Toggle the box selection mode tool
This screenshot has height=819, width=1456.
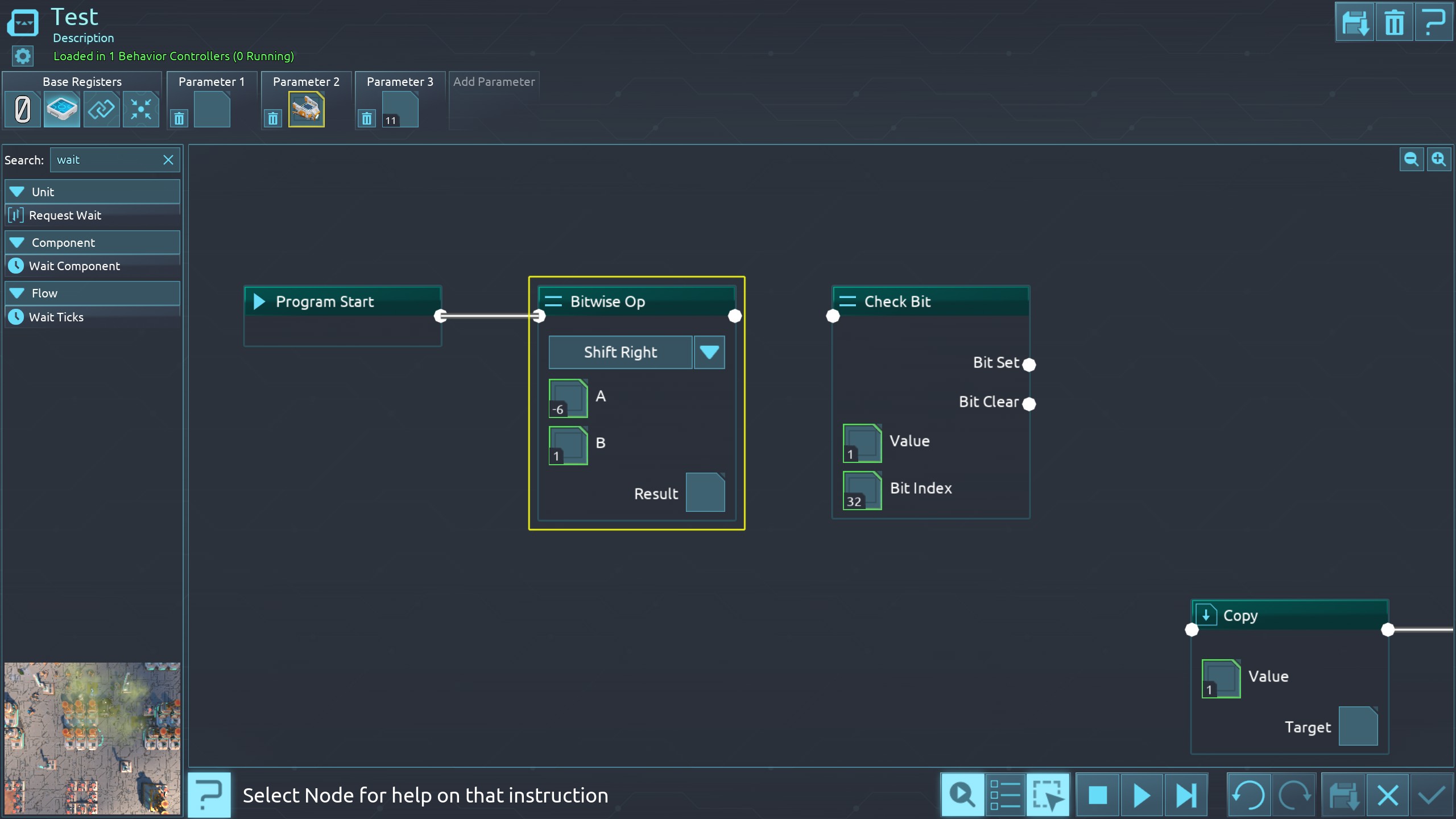pos(1048,795)
